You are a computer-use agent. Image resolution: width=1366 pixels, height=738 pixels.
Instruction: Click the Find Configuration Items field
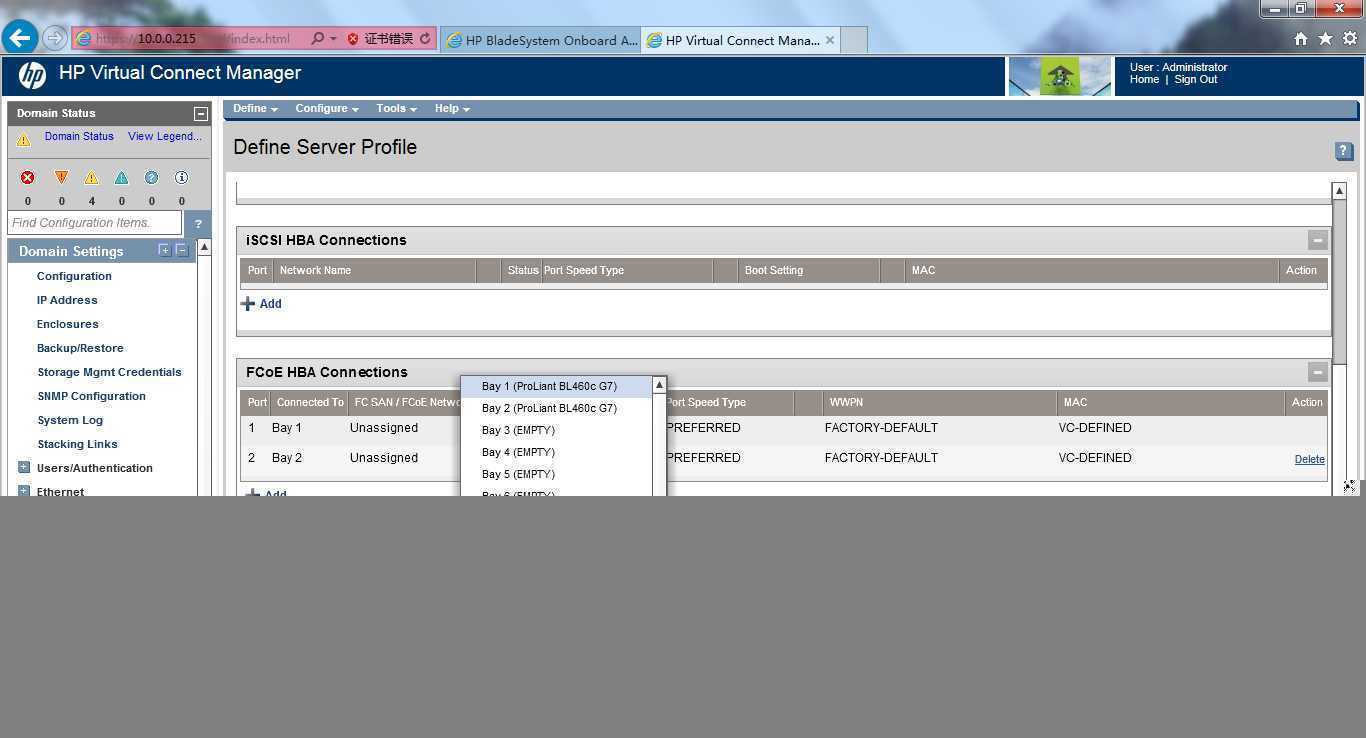click(x=94, y=223)
